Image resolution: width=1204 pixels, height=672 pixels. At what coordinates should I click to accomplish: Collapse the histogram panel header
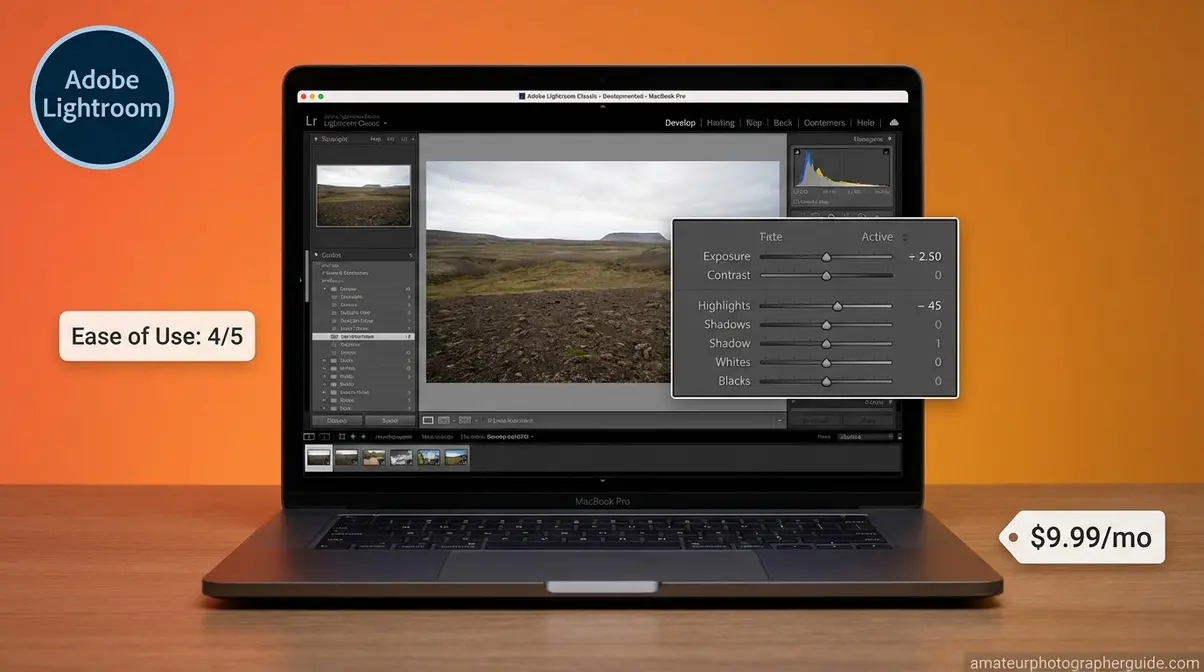[890, 139]
